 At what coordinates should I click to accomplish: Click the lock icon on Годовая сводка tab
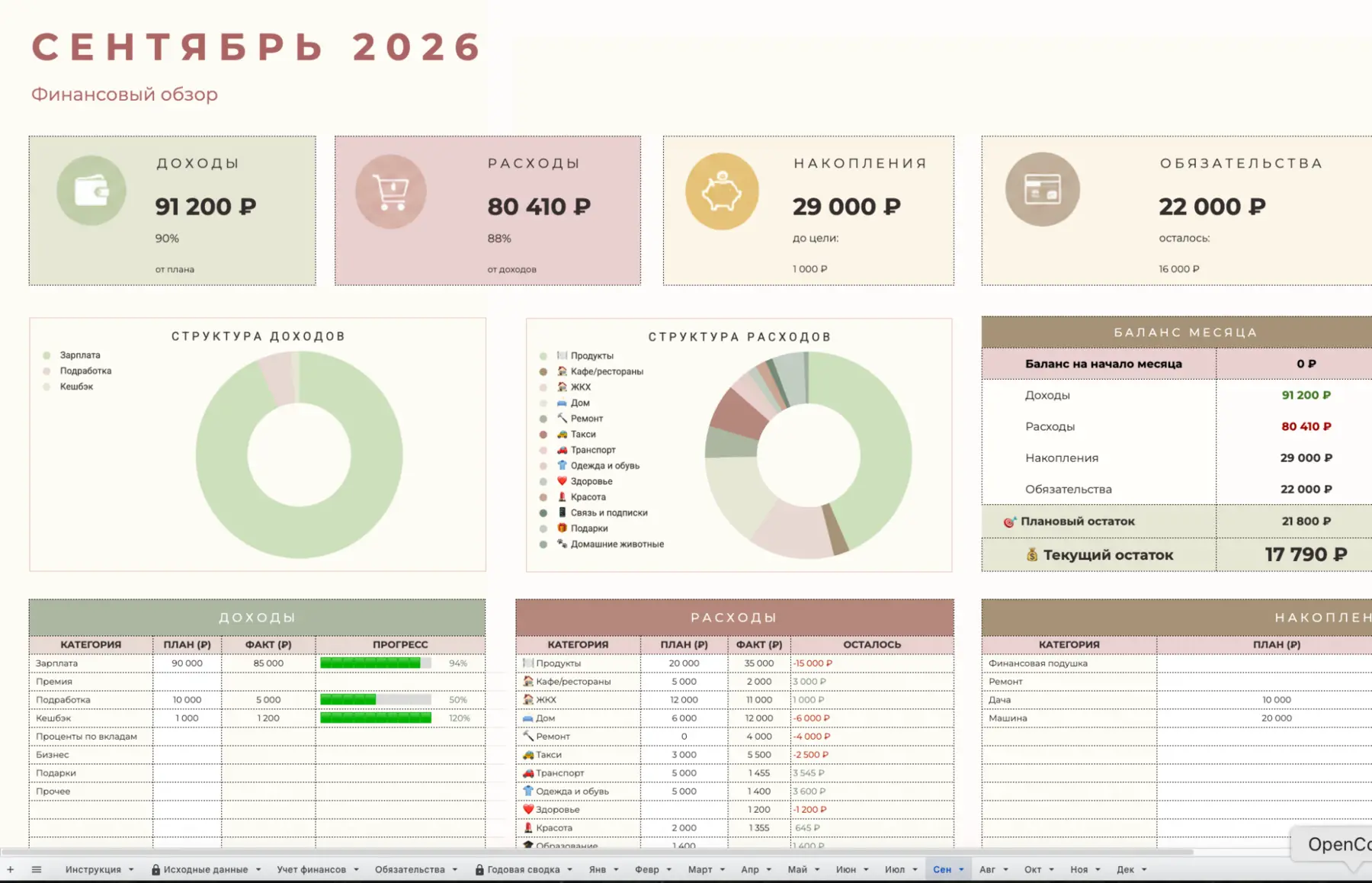click(479, 869)
